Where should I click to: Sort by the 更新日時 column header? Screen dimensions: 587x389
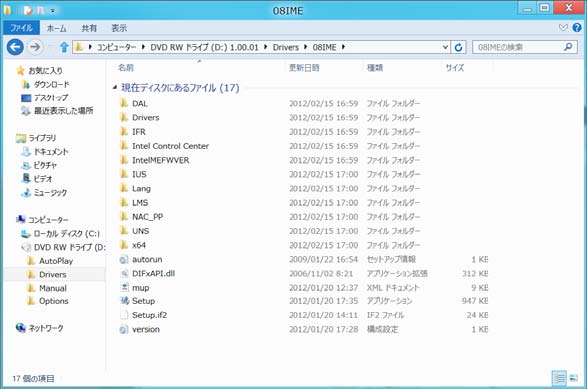304,68
